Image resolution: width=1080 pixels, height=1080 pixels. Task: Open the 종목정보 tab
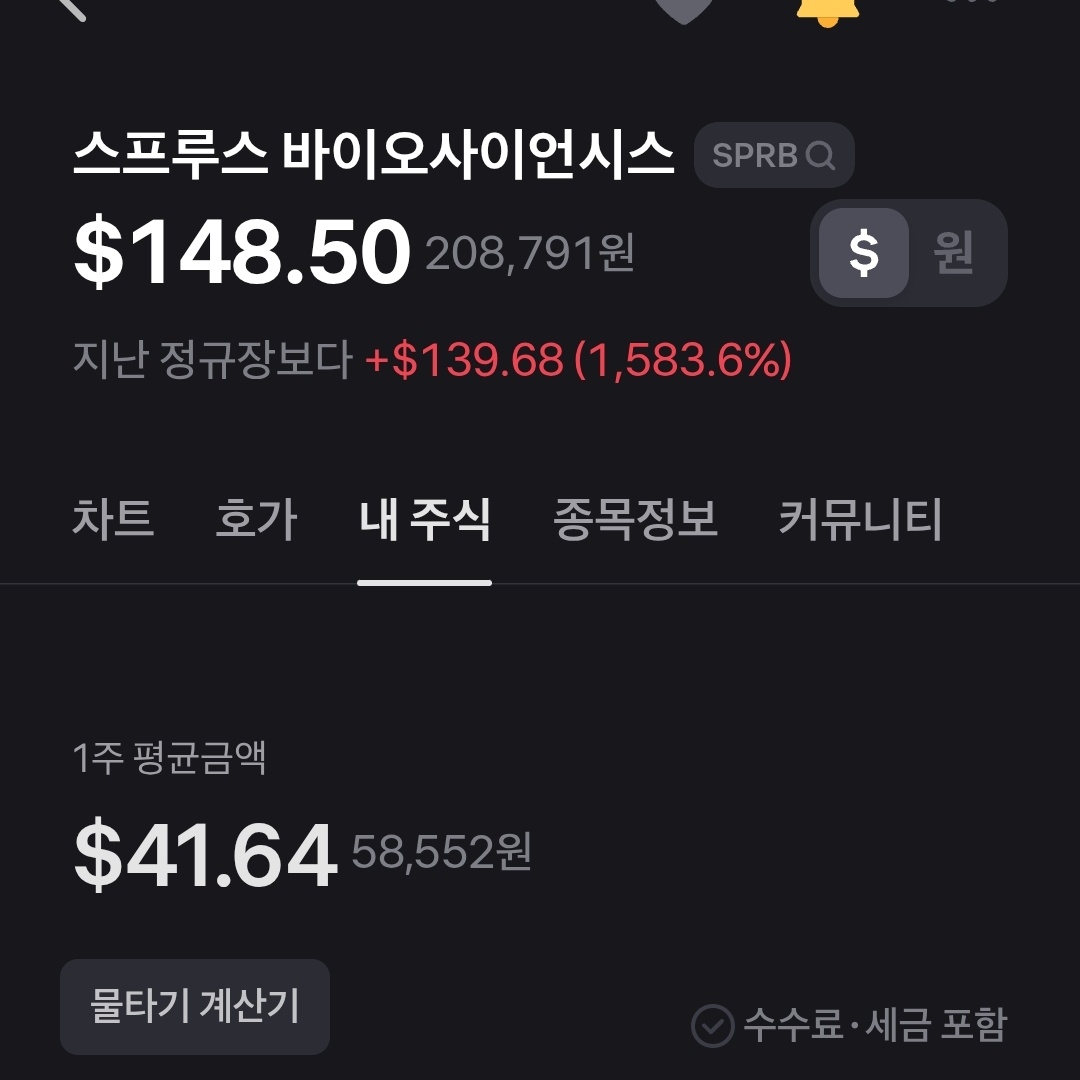point(635,520)
